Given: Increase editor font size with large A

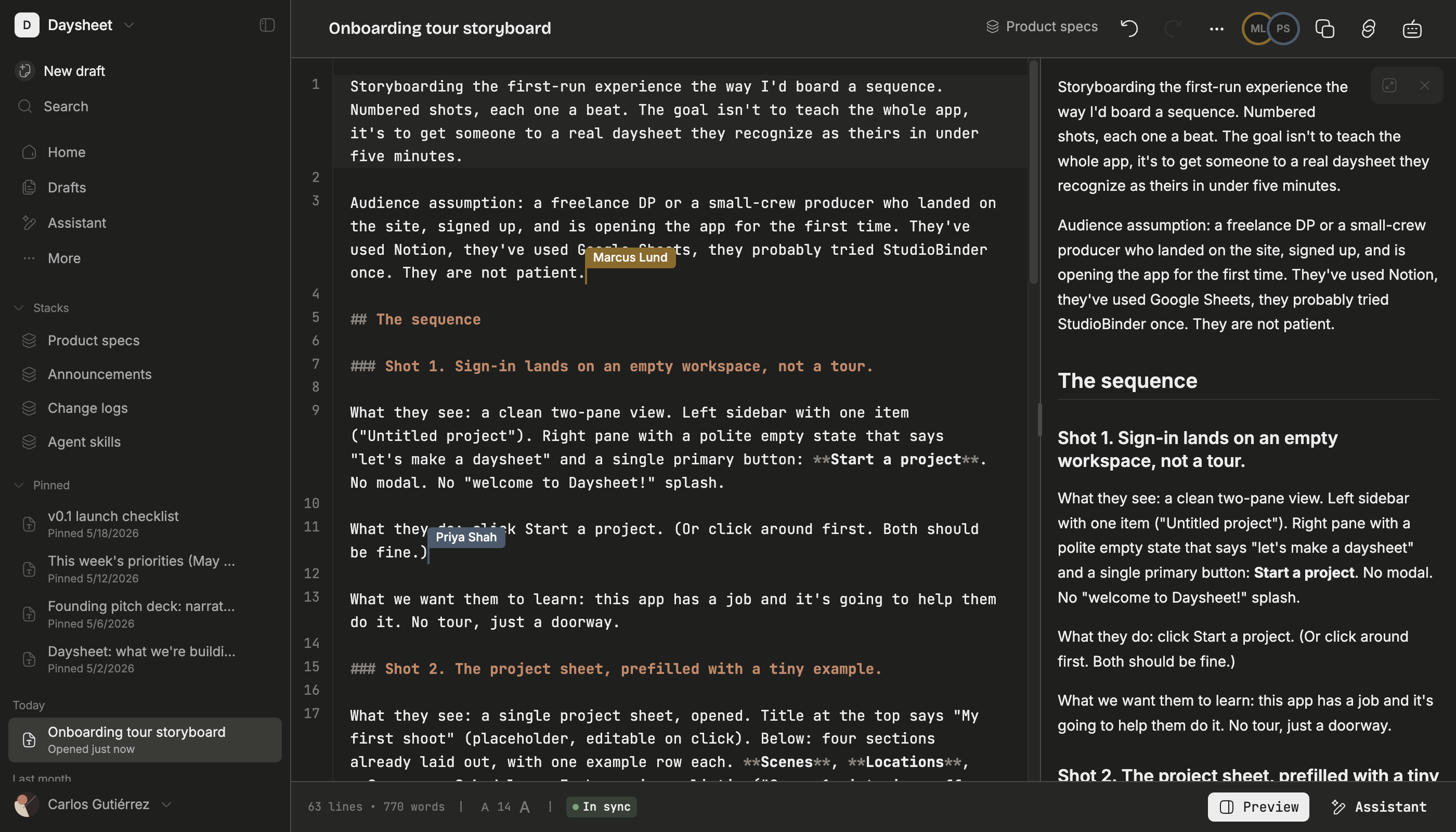Looking at the screenshot, I should [x=525, y=807].
